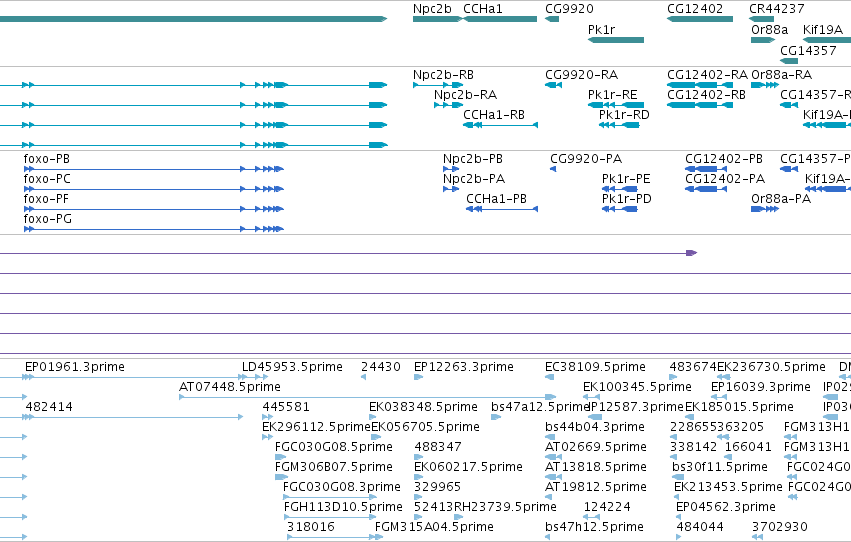Click the Pk1r-PD protein label
851x542 pixels.
coord(626,199)
